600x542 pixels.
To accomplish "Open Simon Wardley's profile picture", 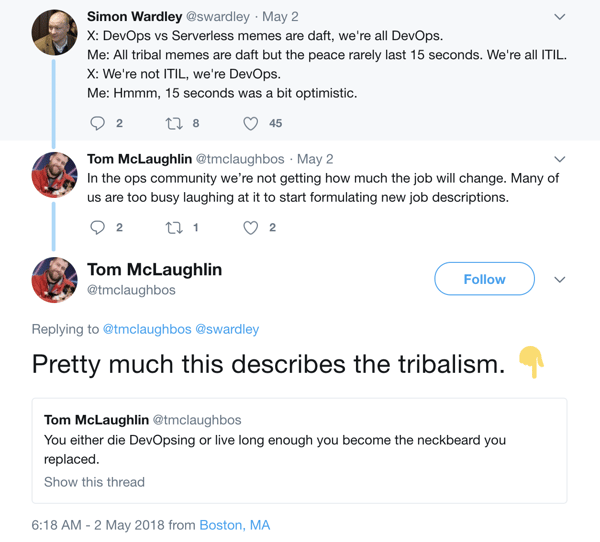I will click(x=55, y=32).
